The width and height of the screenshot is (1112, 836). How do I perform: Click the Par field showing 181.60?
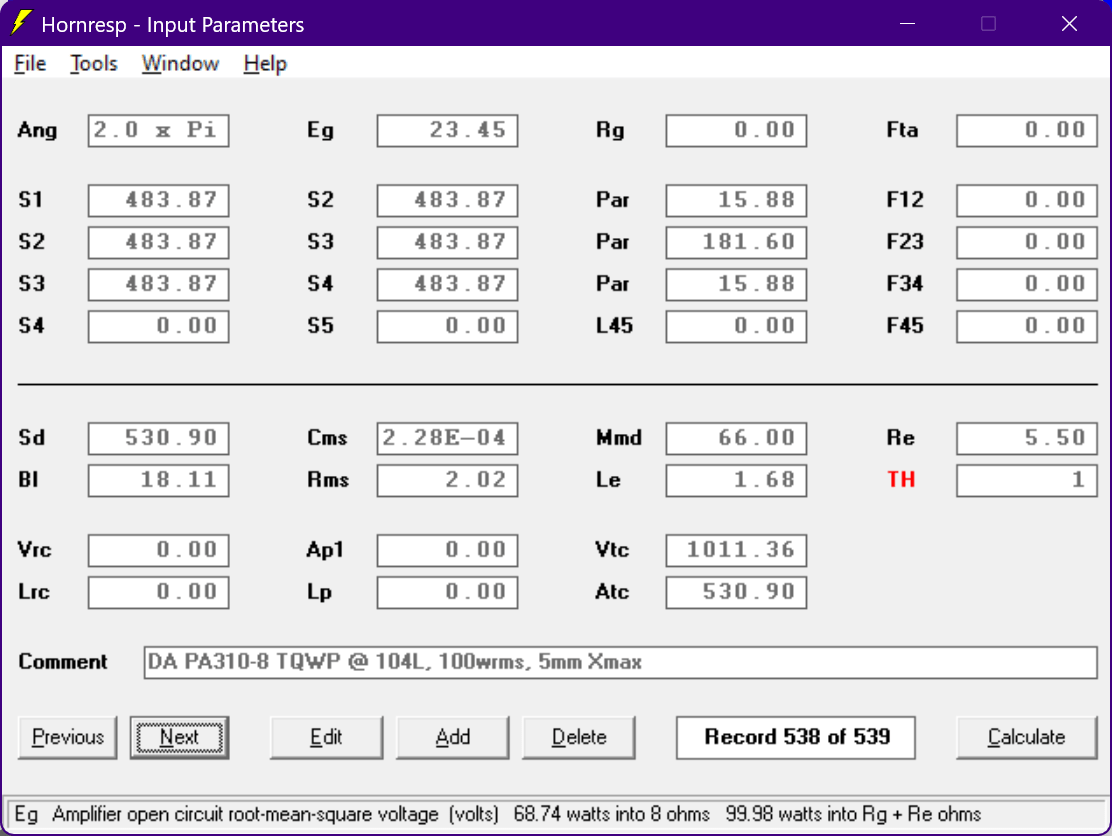coord(736,242)
